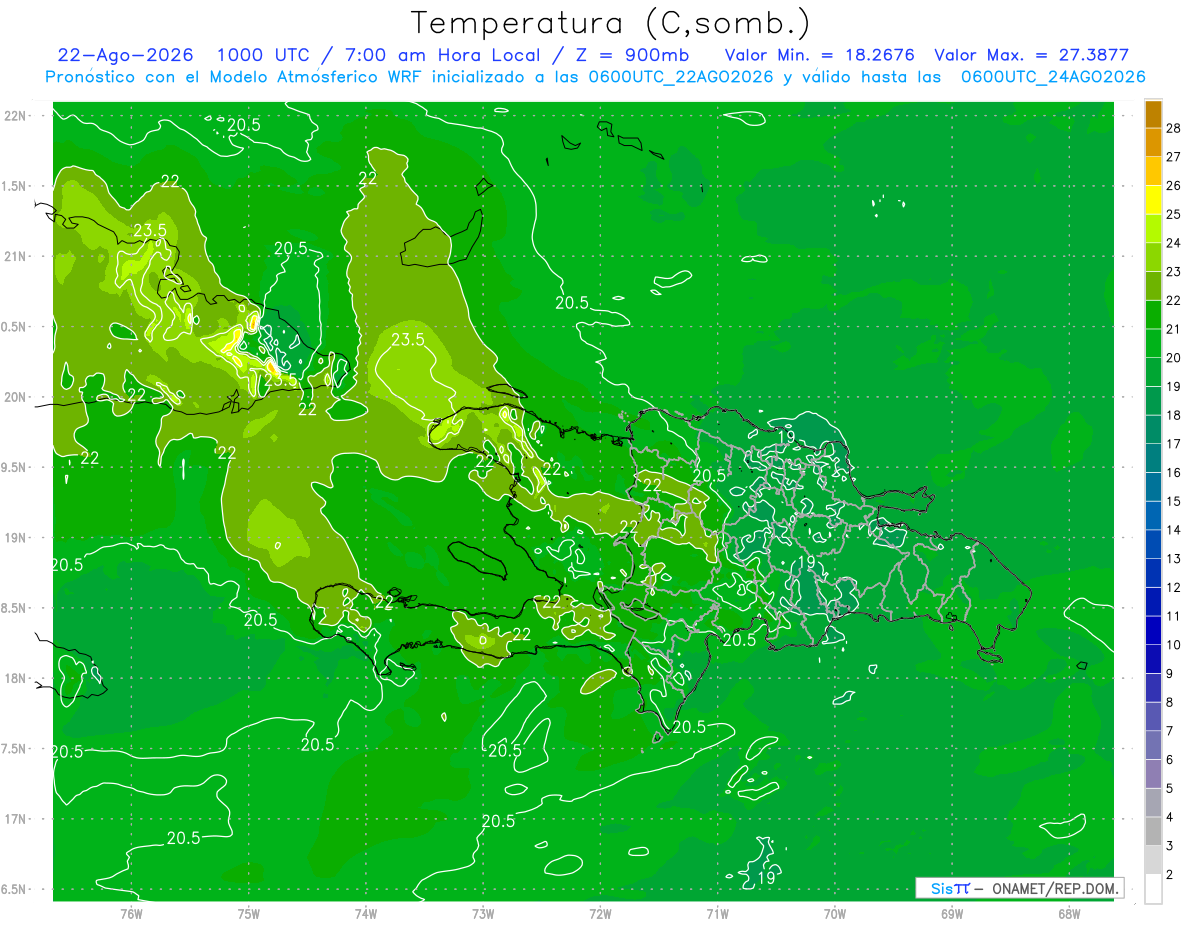Viewport: 1200px width, 927px height.
Task: Click the '73W' longitude axis label
Action: click(x=483, y=913)
